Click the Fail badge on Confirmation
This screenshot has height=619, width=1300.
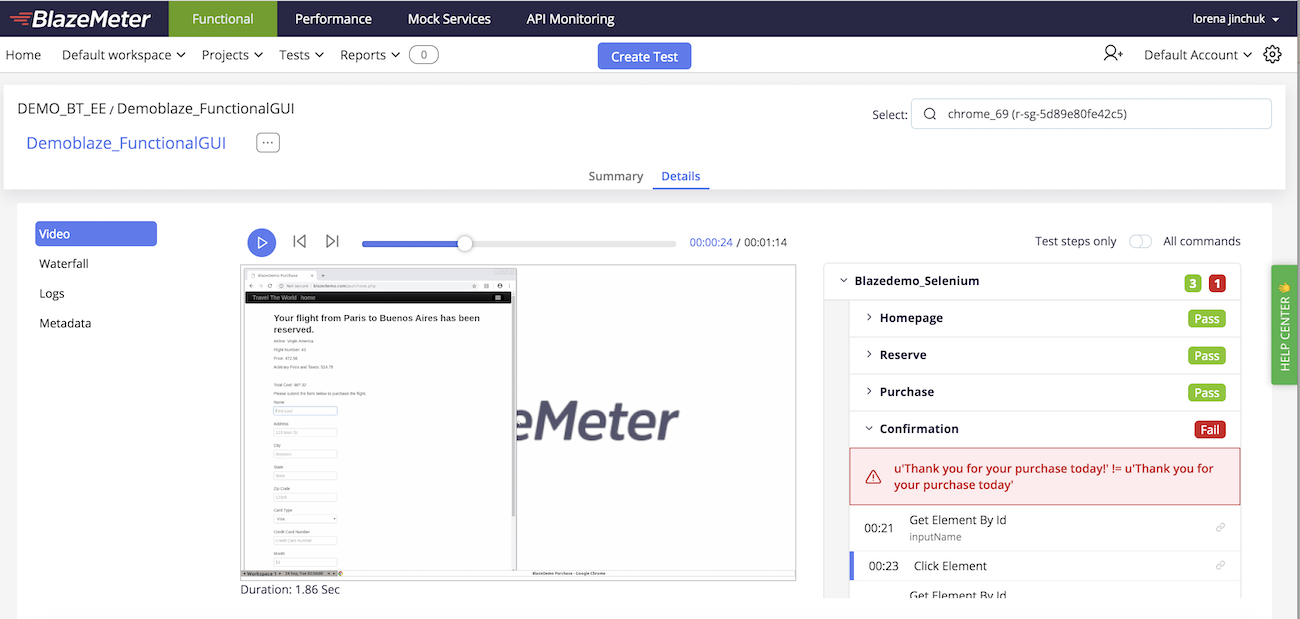[1210, 430]
